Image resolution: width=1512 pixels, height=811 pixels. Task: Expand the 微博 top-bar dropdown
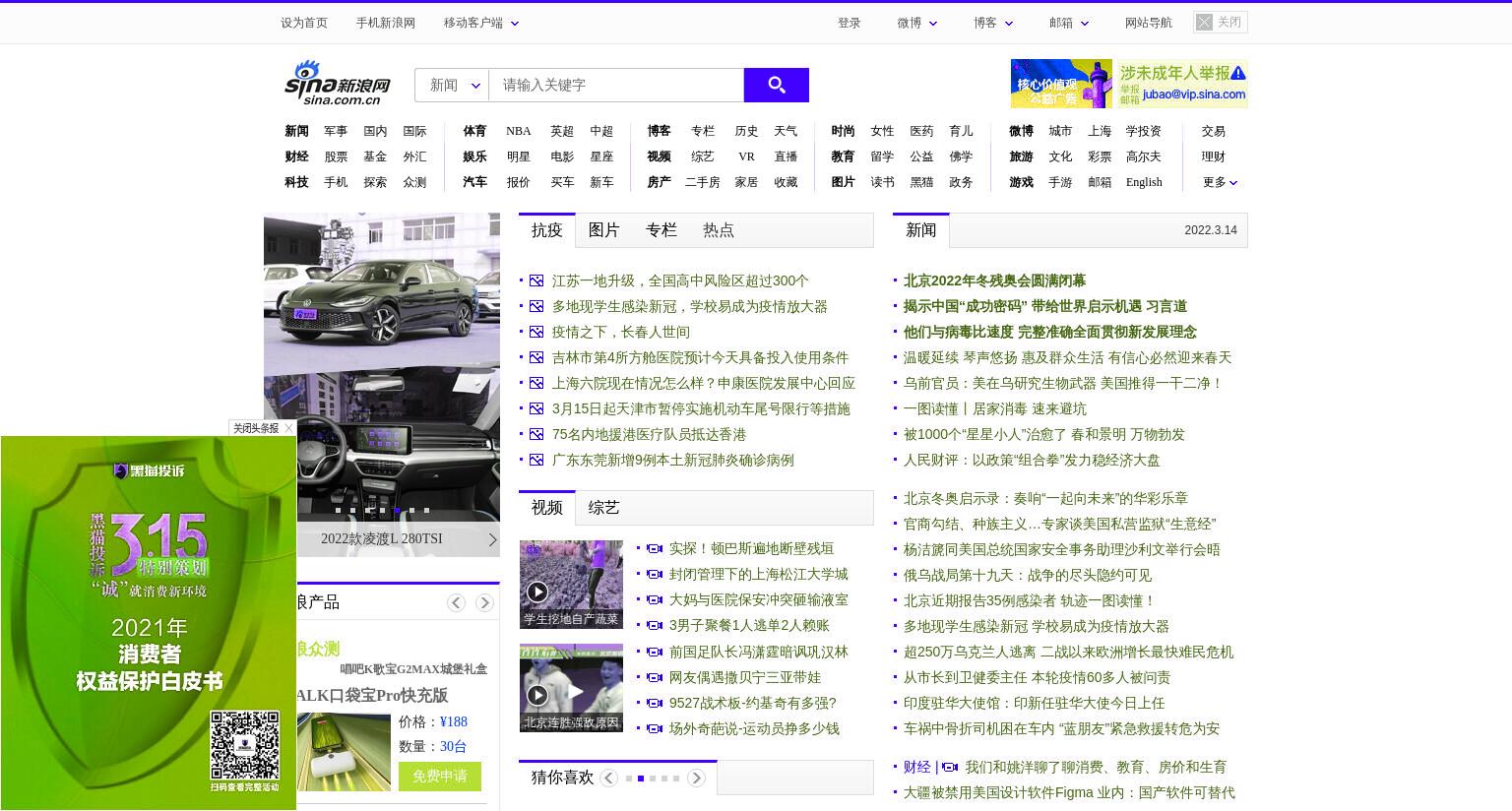pos(917,23)
